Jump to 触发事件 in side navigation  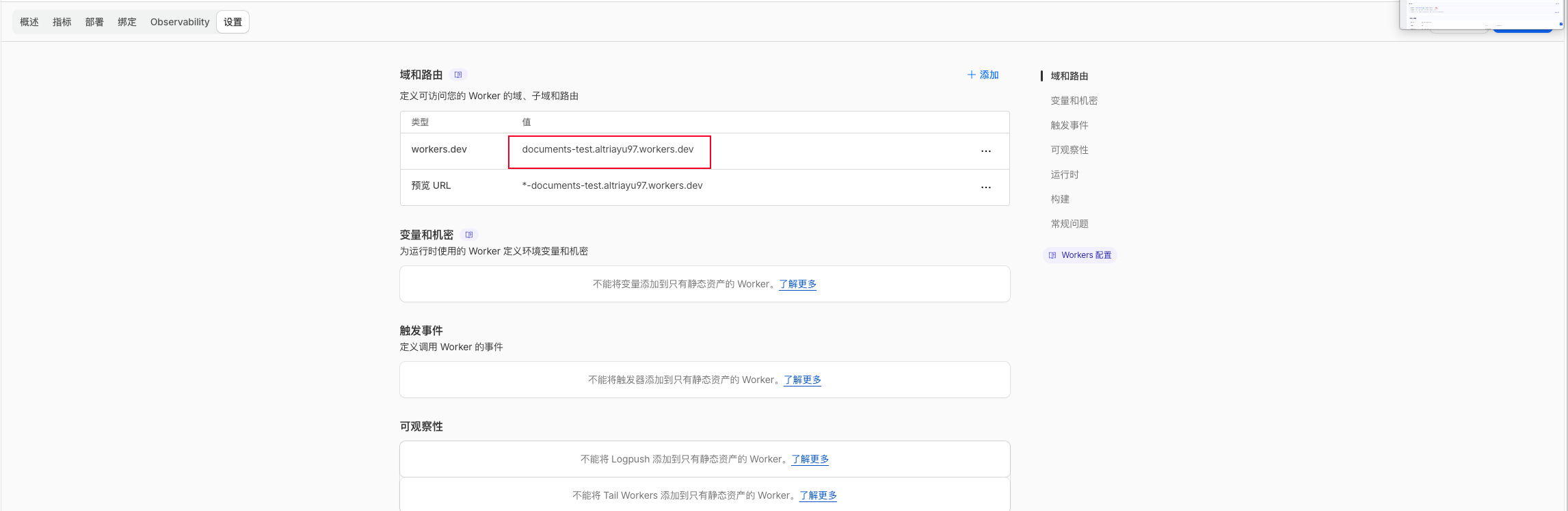(x=1069, y=125)
